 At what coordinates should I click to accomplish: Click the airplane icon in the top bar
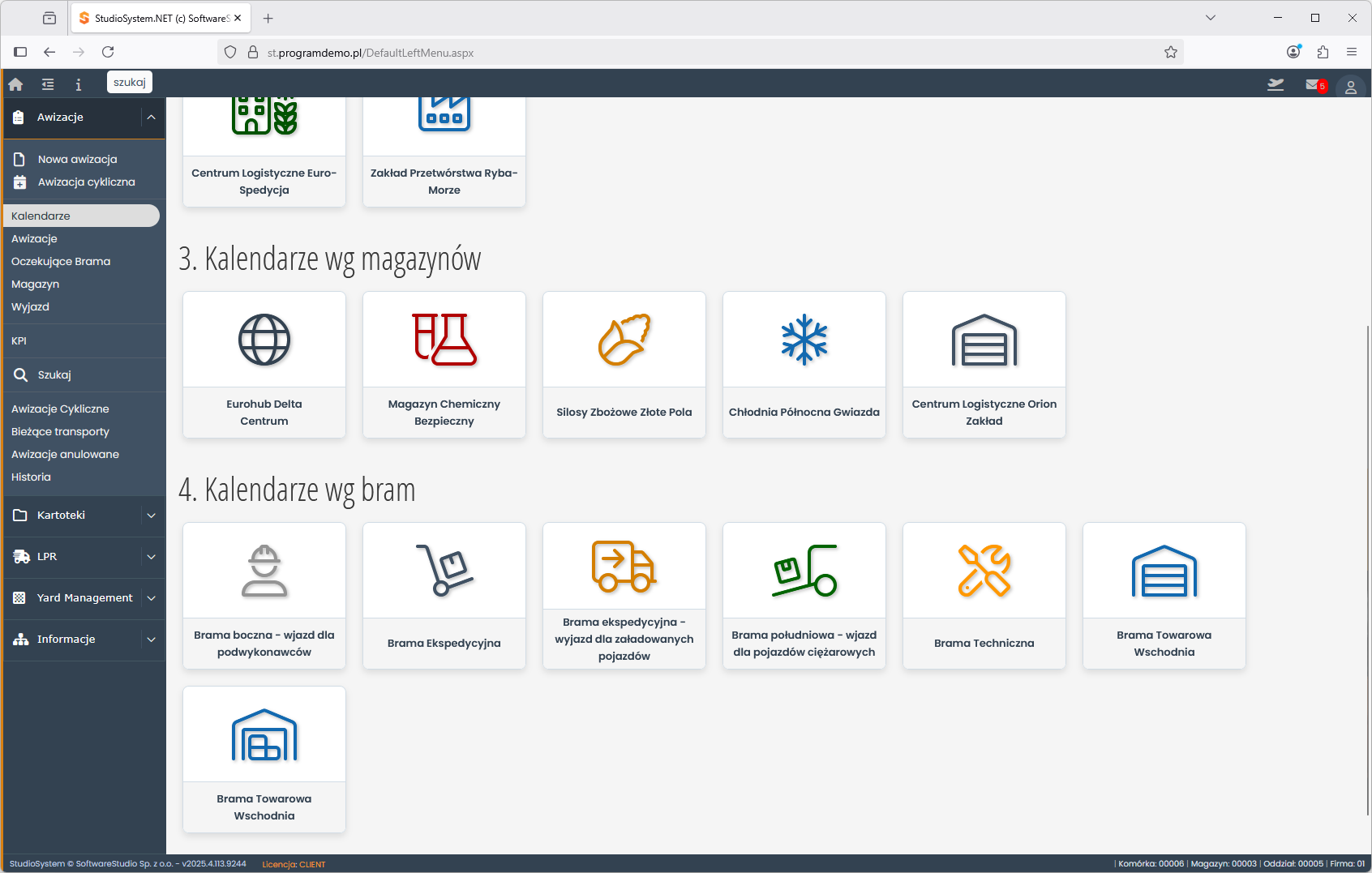[x=1276, y=85]
